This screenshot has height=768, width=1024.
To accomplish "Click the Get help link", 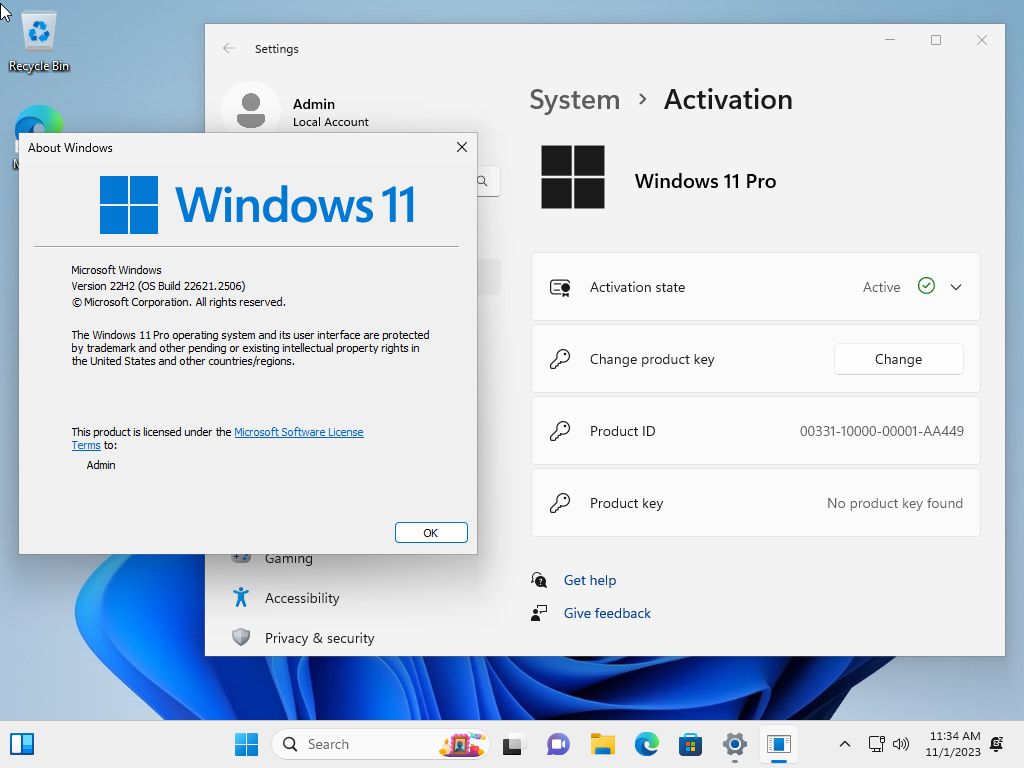I will [x=590, y=580].
